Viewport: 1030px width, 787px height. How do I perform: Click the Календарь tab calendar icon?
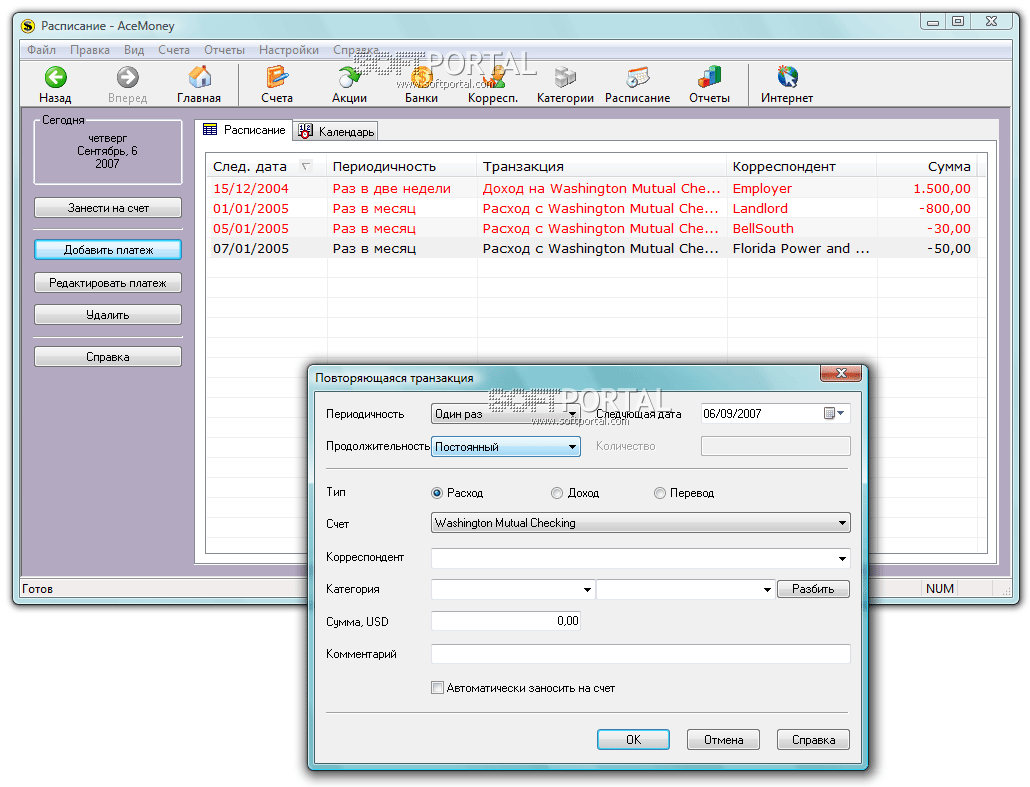point(305,131)
